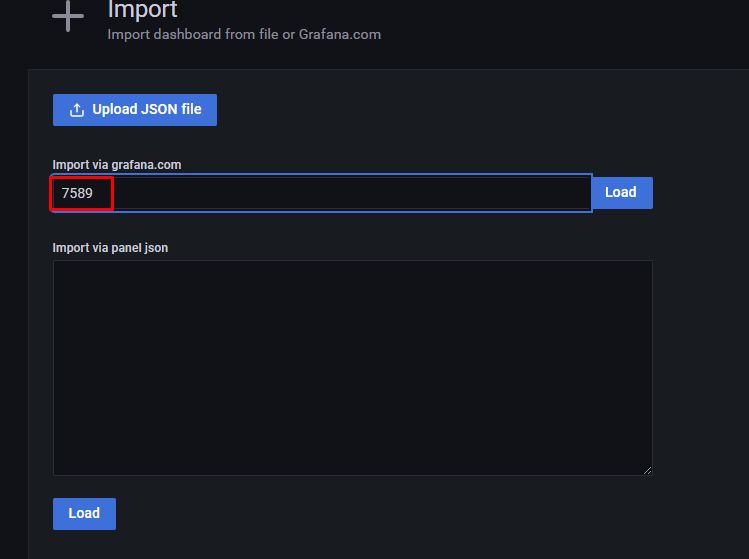Place cursor after 7589 in the ID field
This screenshot has width=749, height=559.
click(x=94, y=193)
